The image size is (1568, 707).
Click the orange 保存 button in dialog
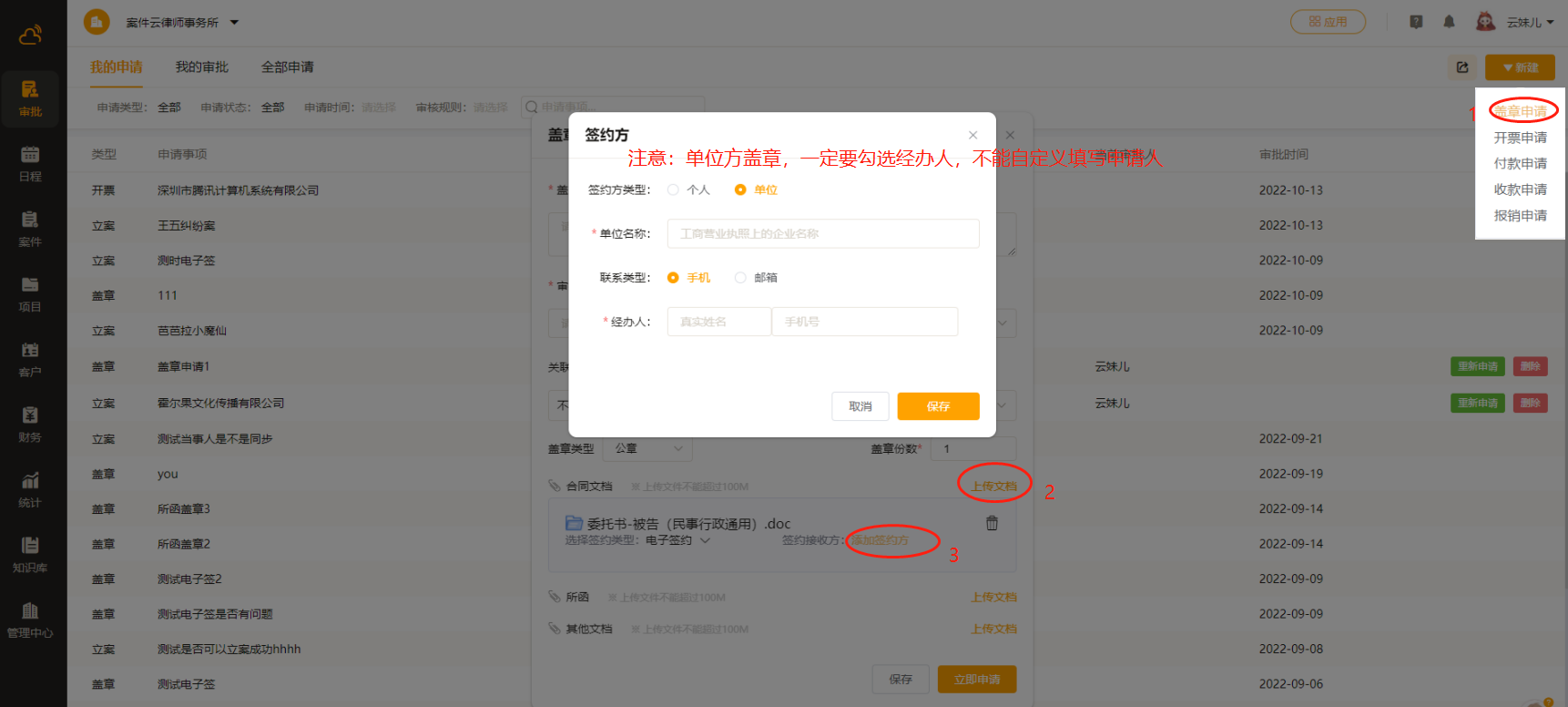click(938, 406)
